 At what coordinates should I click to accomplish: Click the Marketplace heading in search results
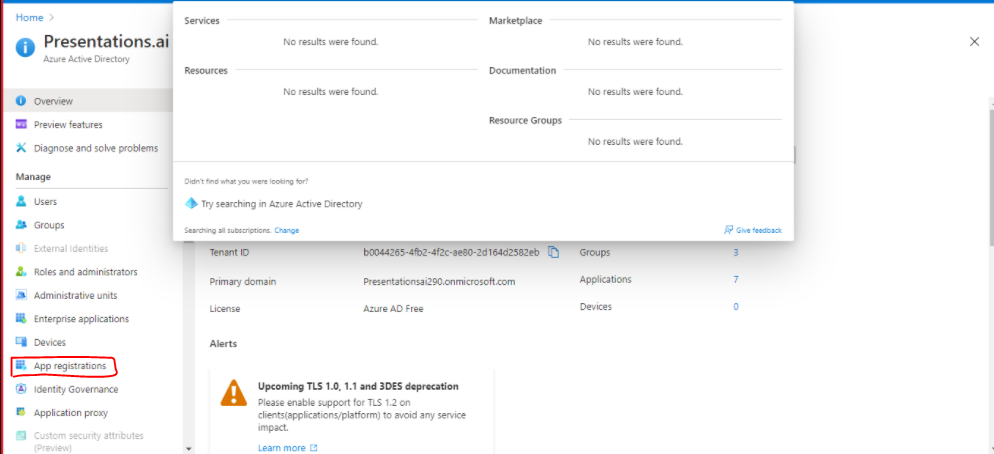click(515, 21)
